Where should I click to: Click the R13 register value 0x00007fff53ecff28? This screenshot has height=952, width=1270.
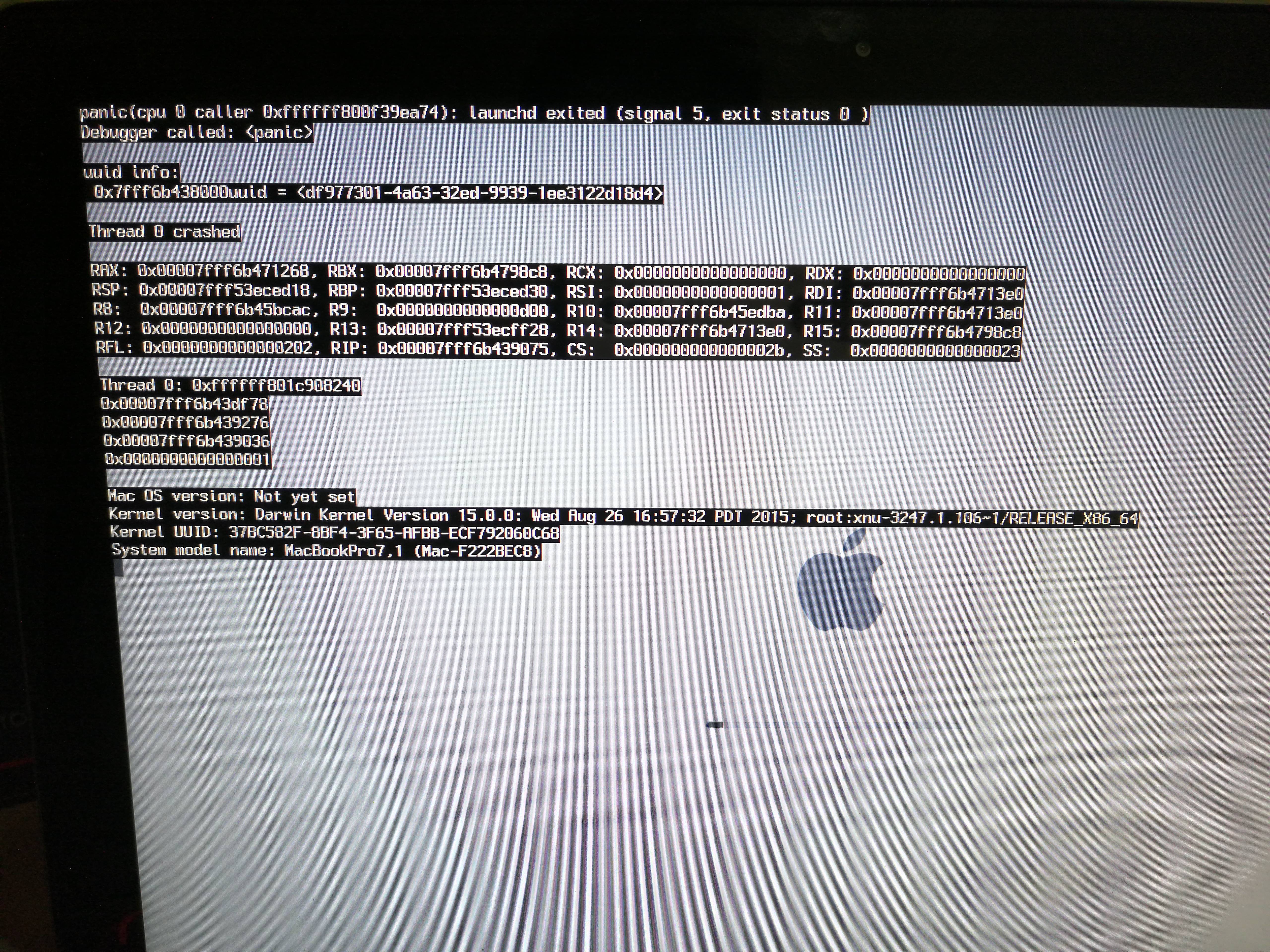(x=464, y=330)
